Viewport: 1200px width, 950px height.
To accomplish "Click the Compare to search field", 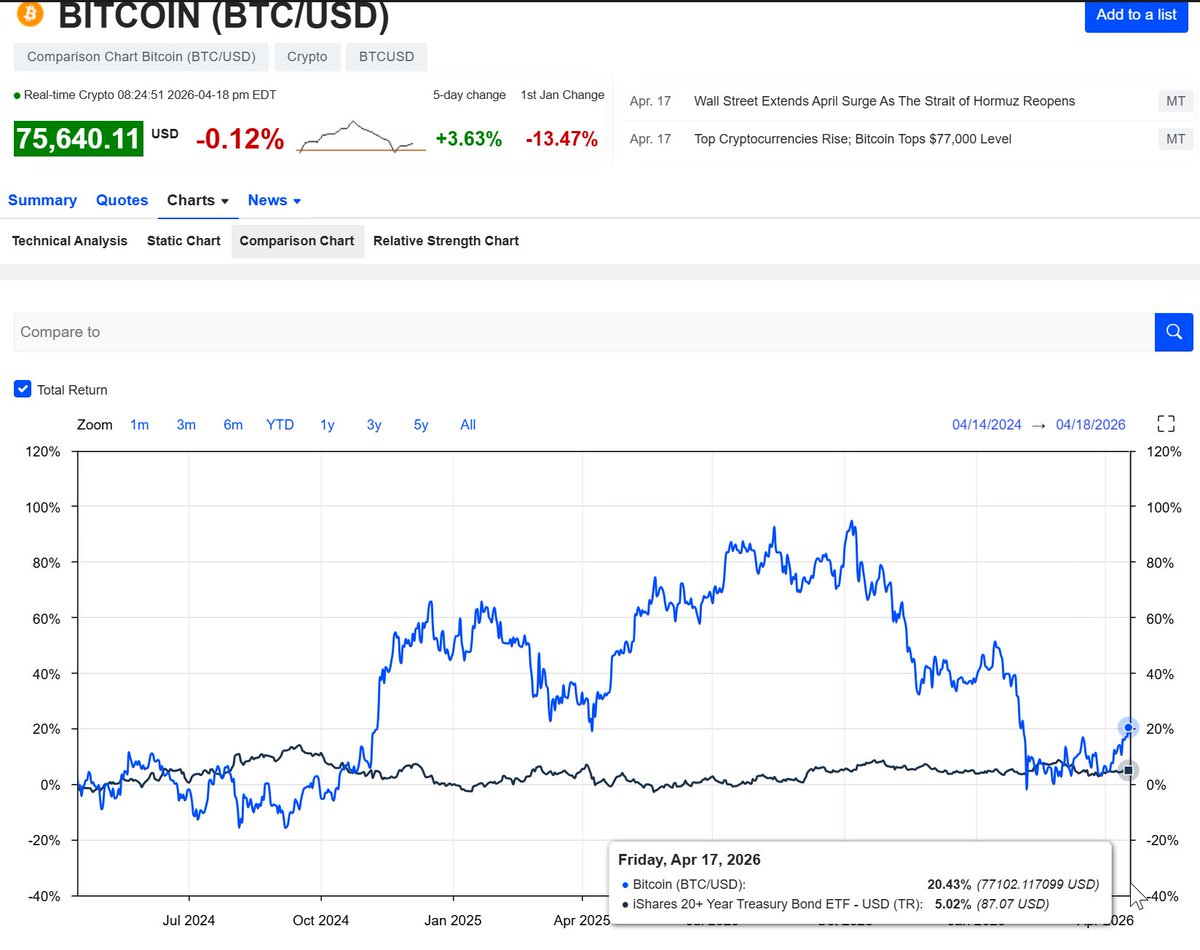I will (x=584, y=332).
